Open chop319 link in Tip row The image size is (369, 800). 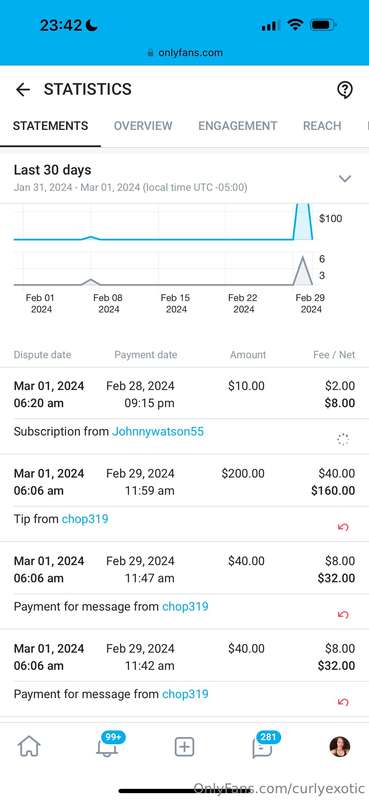click(x=85, y=519)
